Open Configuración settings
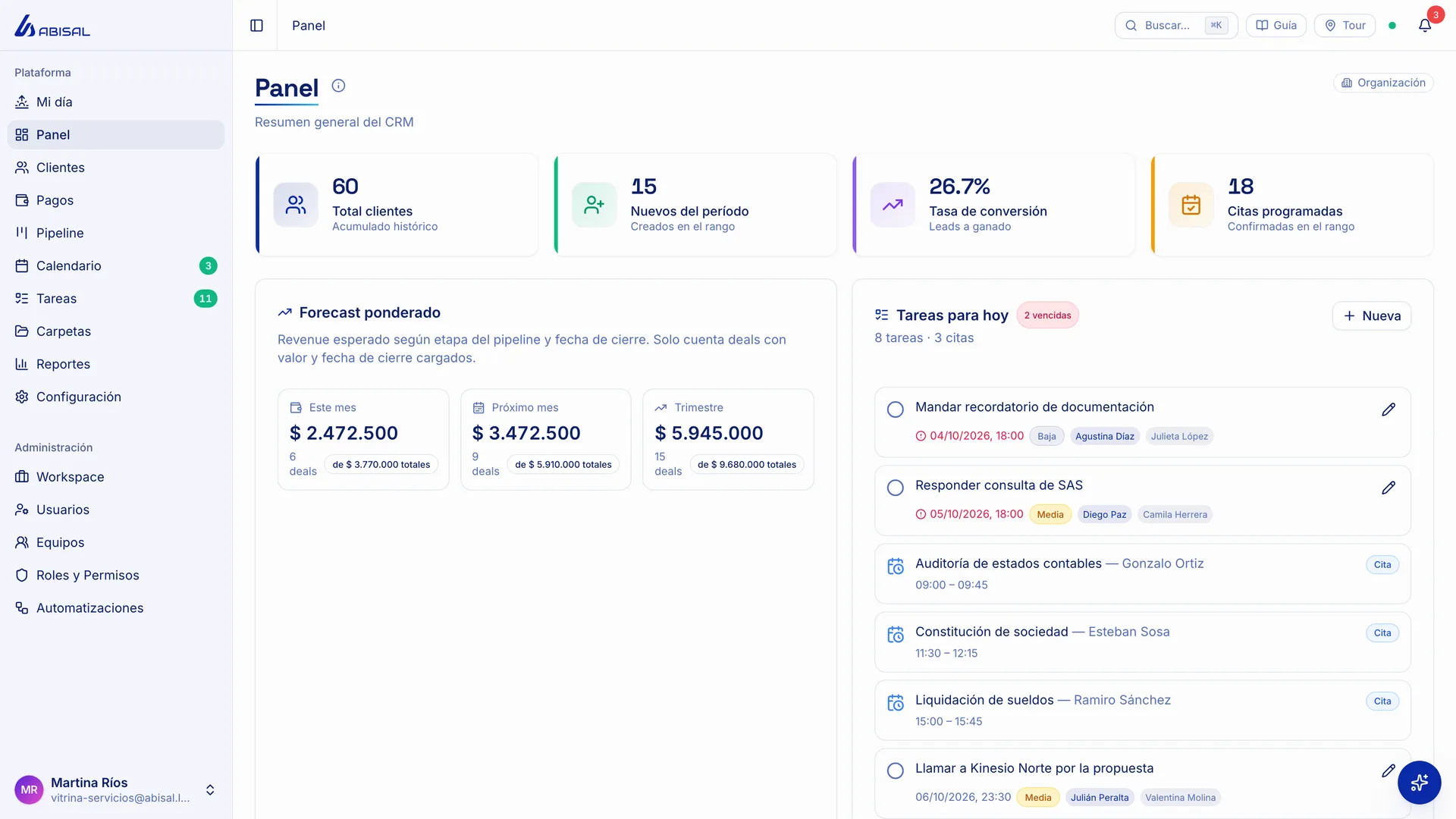Image resolution: width=1456 pixels, height=819 pixels. tap(116, 397)
